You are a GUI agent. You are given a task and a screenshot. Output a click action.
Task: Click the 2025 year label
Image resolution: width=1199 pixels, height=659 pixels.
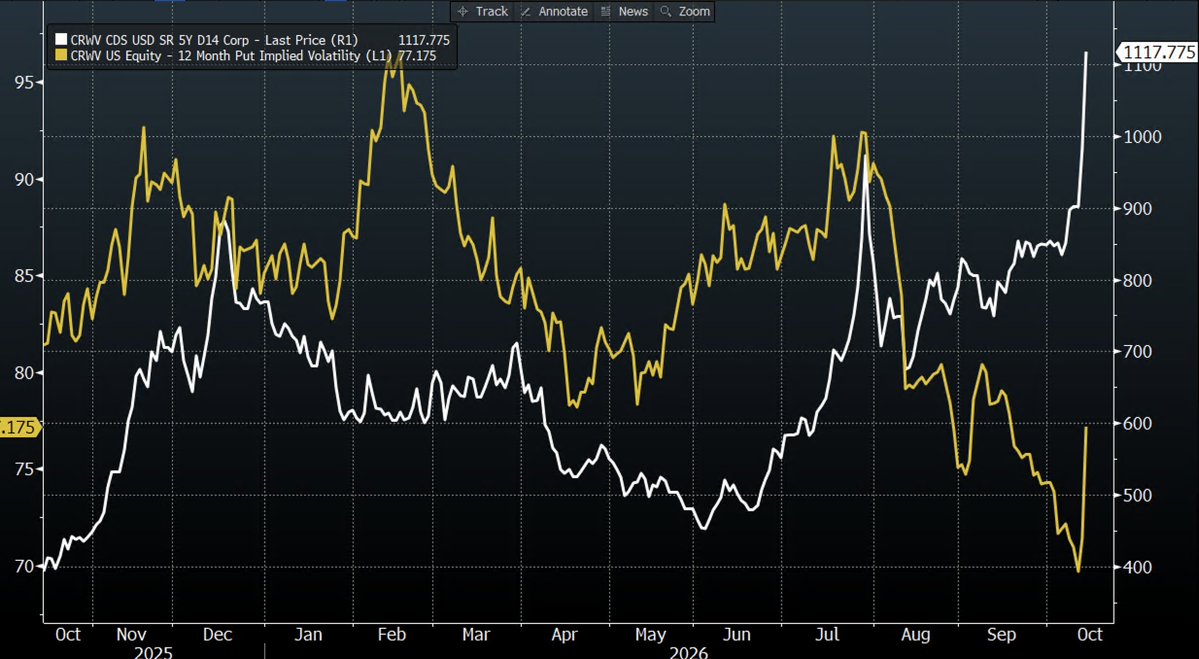(x=153, y=652)
